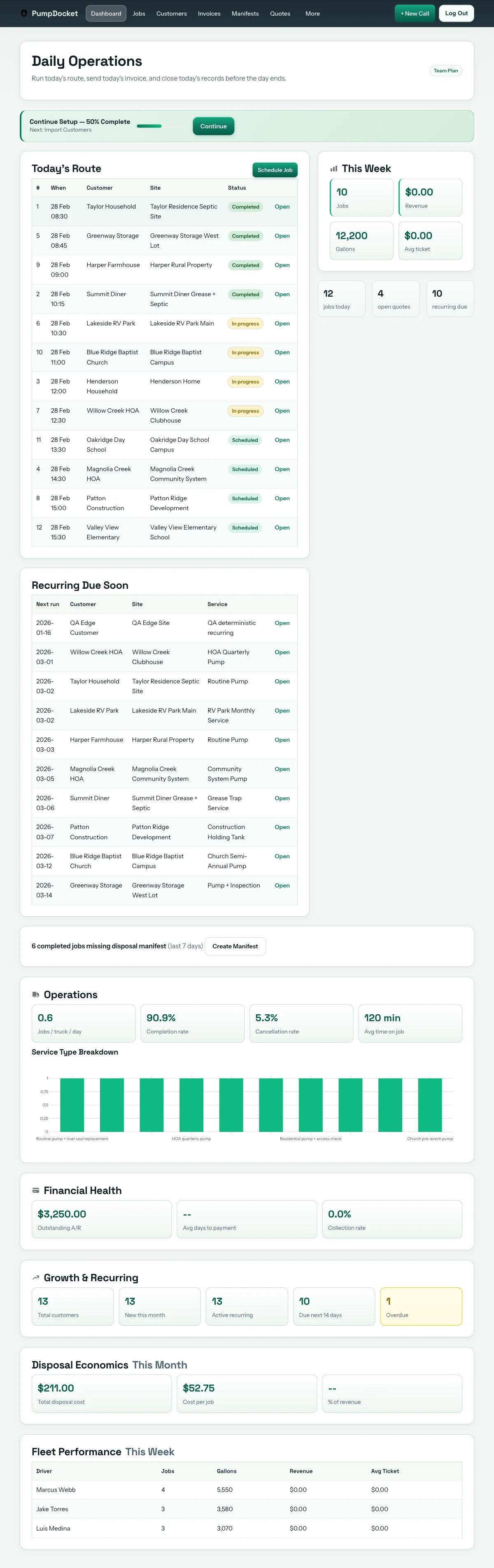
Task: Click the setup progress bar
Action: pos(161,126)
